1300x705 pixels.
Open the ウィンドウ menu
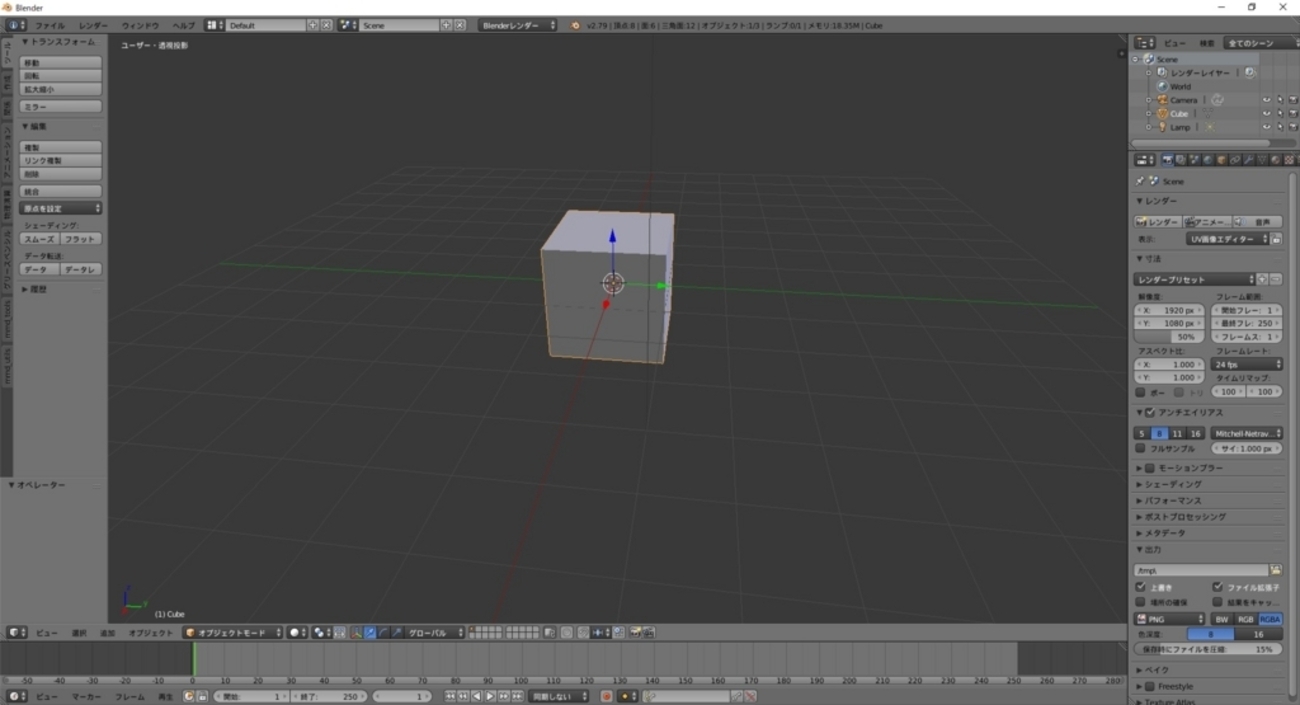pyautogui.click(x=140, y=25)
